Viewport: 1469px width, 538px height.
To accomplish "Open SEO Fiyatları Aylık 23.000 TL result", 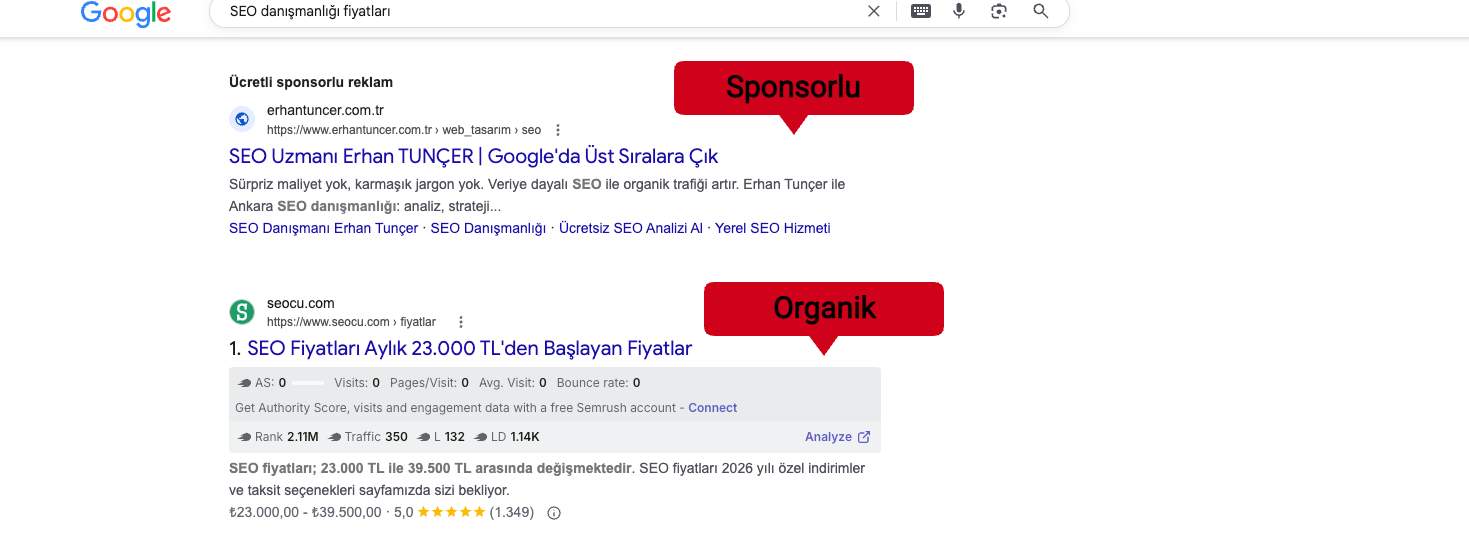I will [469, 349].
